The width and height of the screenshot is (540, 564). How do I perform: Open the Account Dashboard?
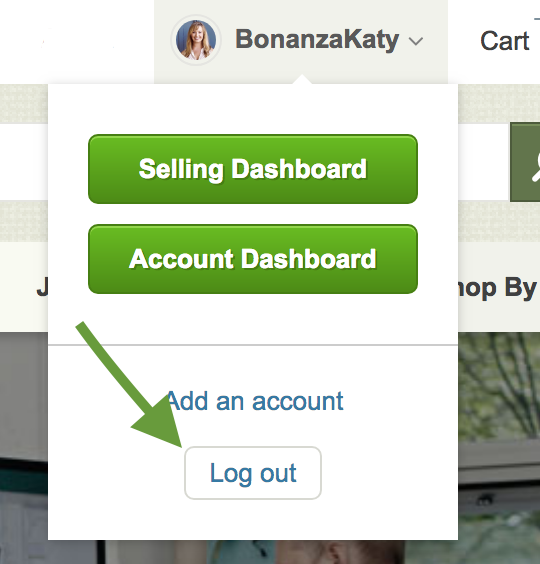pyautogui.click(x=253, y=259)
